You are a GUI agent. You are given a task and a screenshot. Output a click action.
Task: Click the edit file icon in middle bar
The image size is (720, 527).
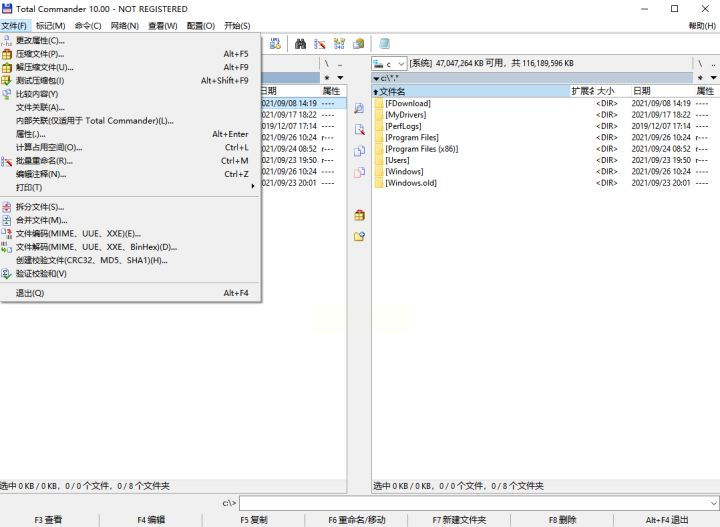[359, 130]
